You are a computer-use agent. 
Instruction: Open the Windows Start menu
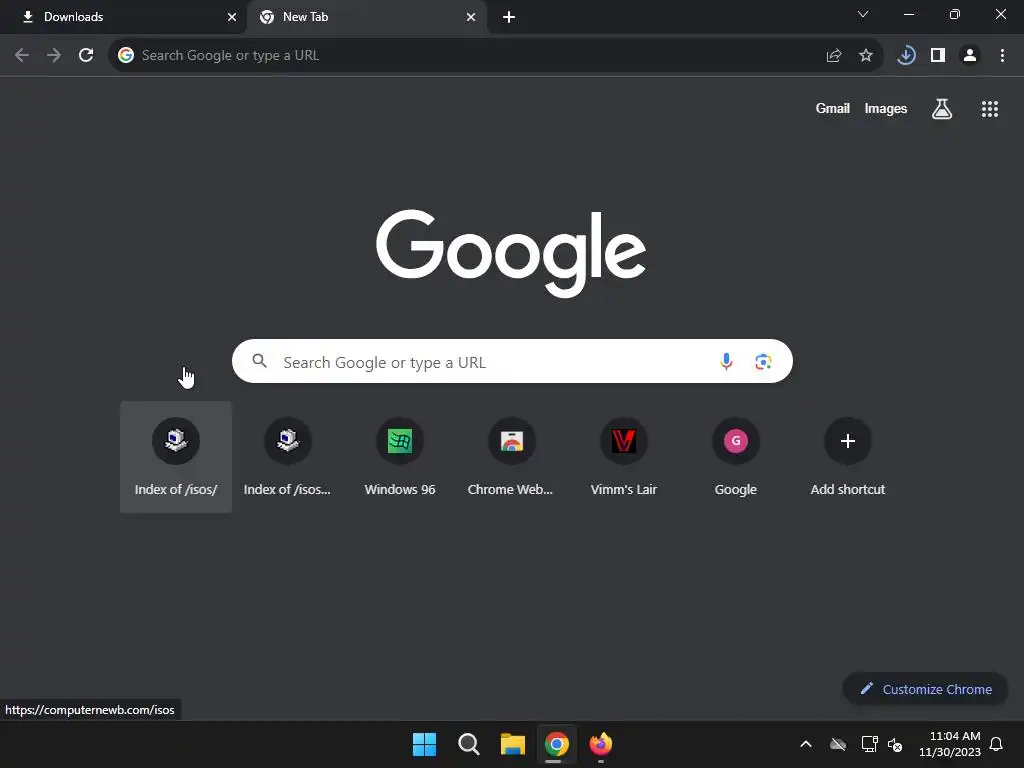[424, 744]
